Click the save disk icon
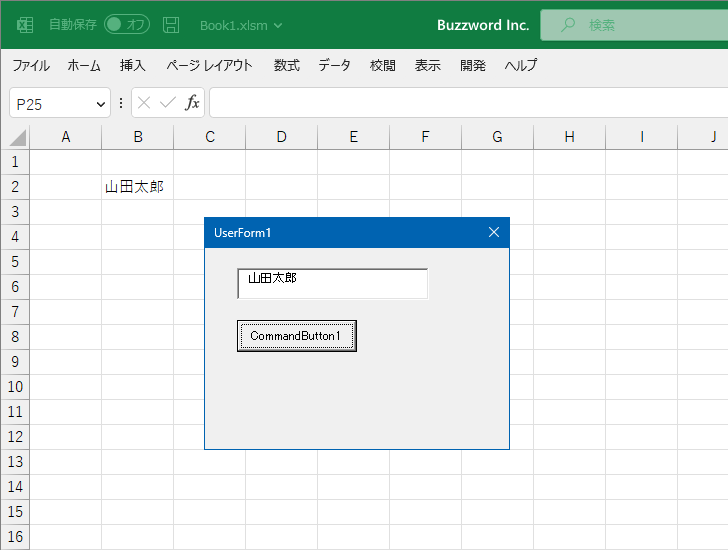This screenshot has width=728, height=550. 171,25
